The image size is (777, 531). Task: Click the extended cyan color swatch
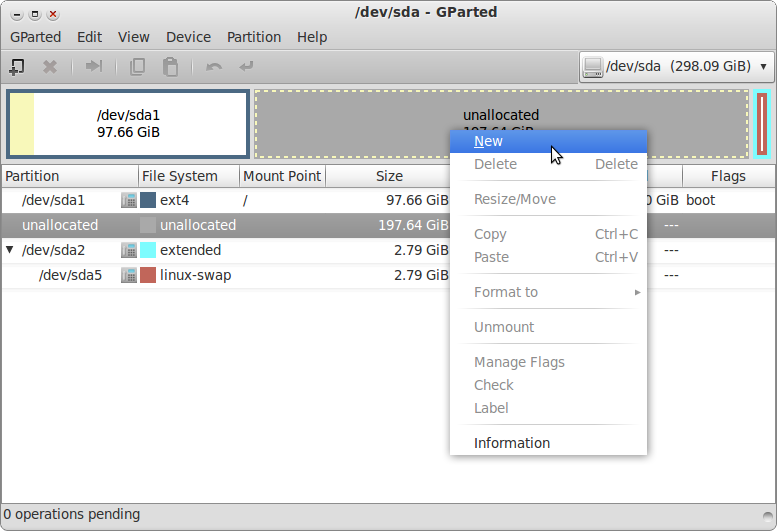tap(148, 250)
